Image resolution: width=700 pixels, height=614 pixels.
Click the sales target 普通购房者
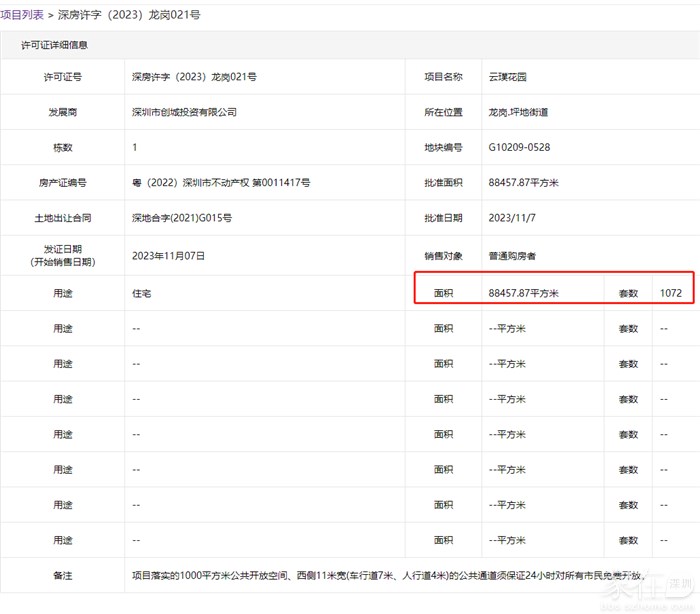click(512, 256)
